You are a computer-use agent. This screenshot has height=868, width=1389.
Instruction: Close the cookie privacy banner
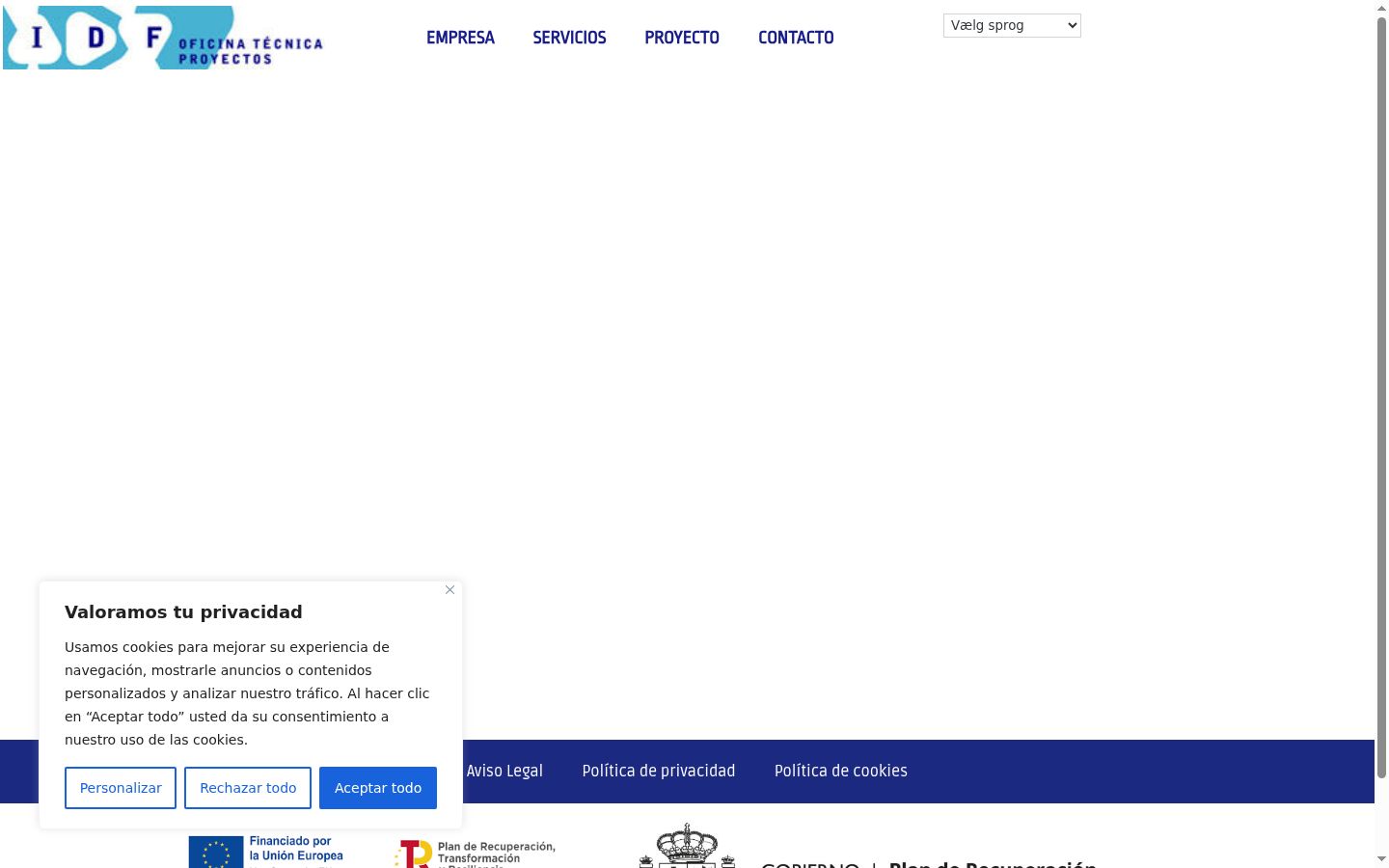click(449, 590)
